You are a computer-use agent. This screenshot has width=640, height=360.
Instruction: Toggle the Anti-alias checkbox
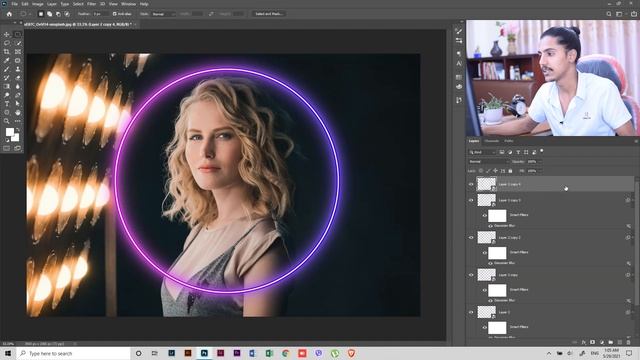pyautogui.click(x=115, y=14)
